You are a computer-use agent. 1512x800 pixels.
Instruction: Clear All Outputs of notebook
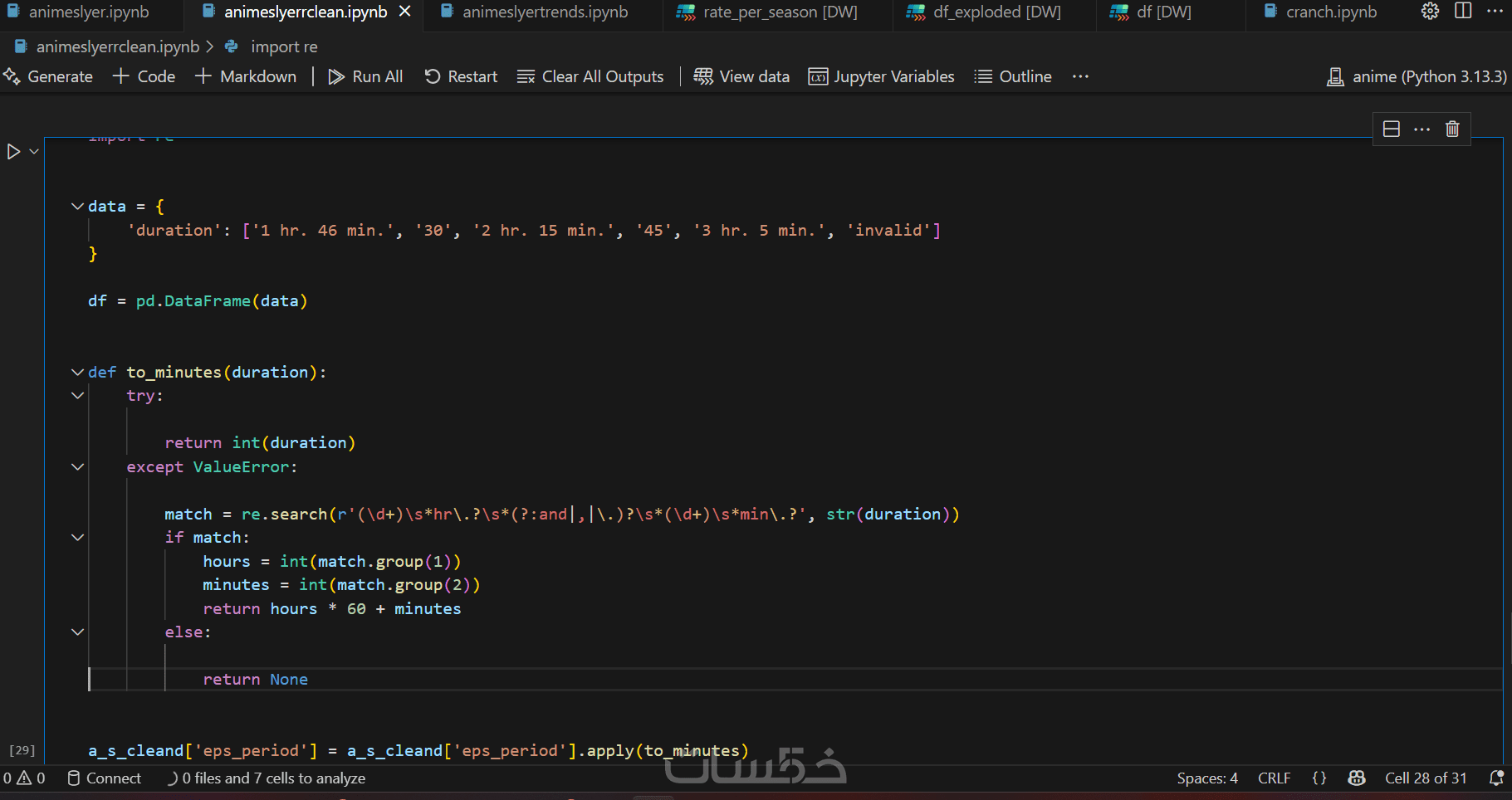pos(590,76)
